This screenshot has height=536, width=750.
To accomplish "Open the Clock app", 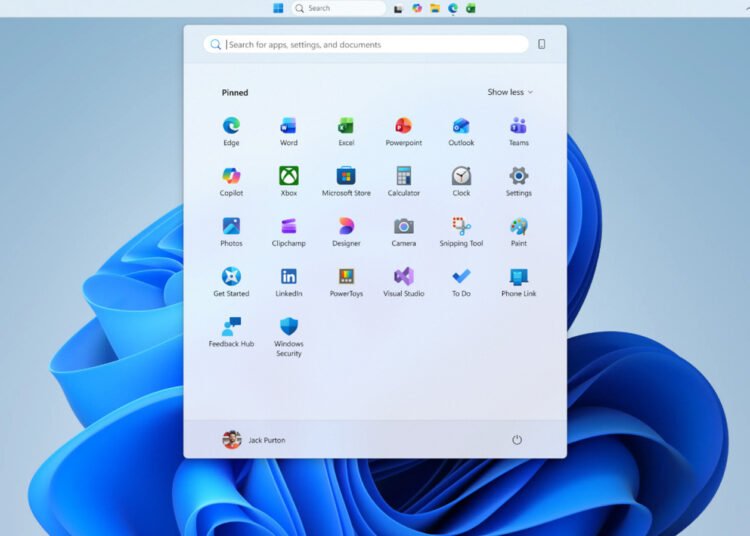I will coord(461,181).
